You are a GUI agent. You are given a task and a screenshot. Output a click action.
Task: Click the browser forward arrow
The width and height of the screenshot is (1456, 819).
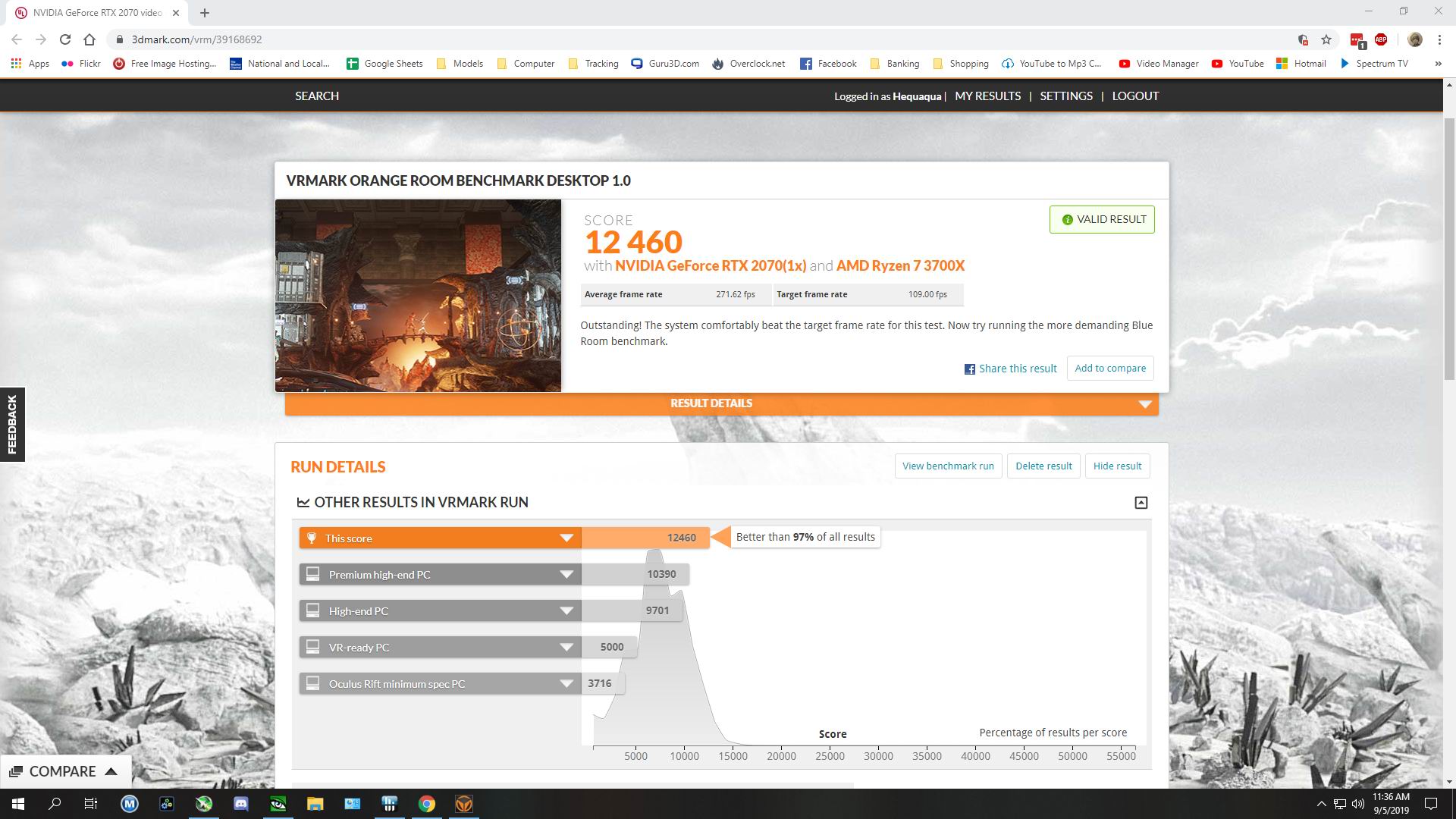(x=41, y=39)
